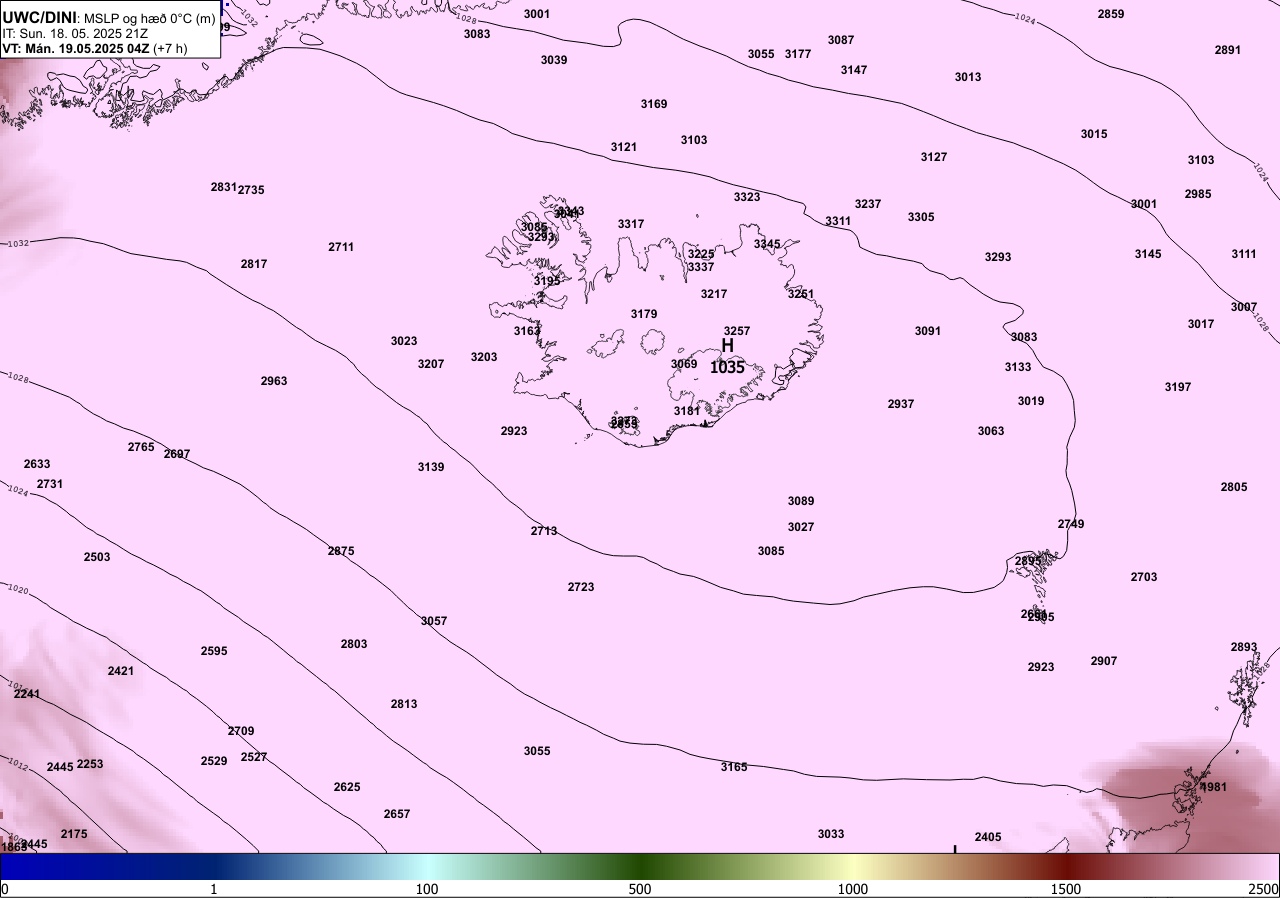The image size is (1280, 898).
Task: Click the height value 2805
Action: (x=1234, y=487)
